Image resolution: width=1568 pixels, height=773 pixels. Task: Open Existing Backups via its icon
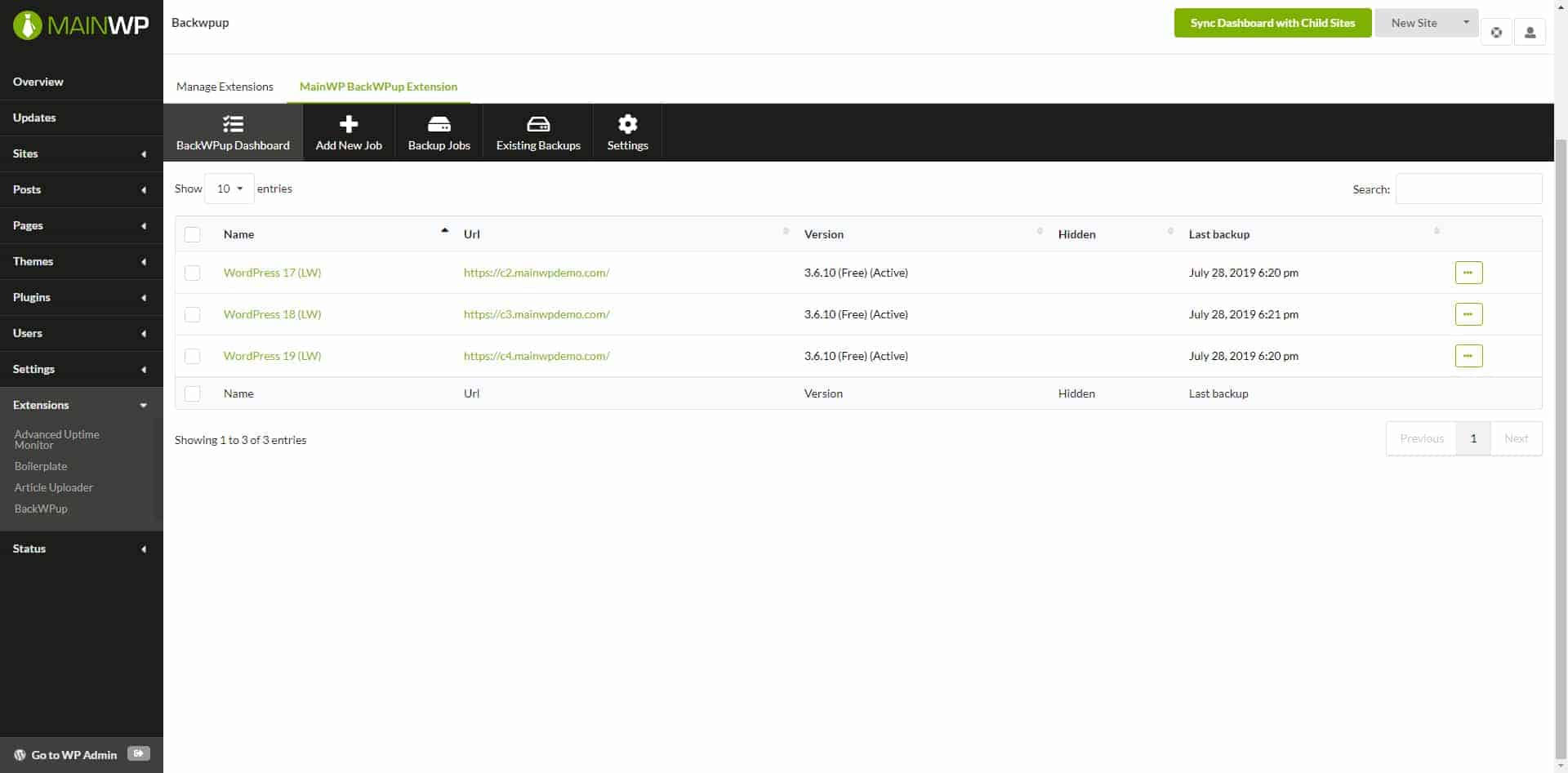537,123
